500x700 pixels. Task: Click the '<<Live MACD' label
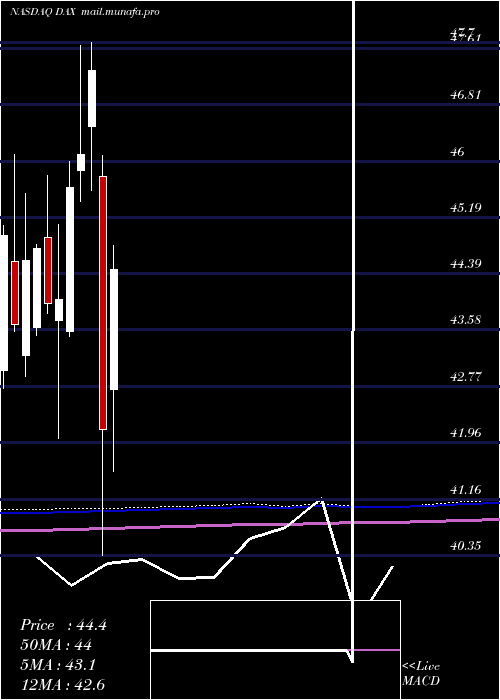point(421,674)
